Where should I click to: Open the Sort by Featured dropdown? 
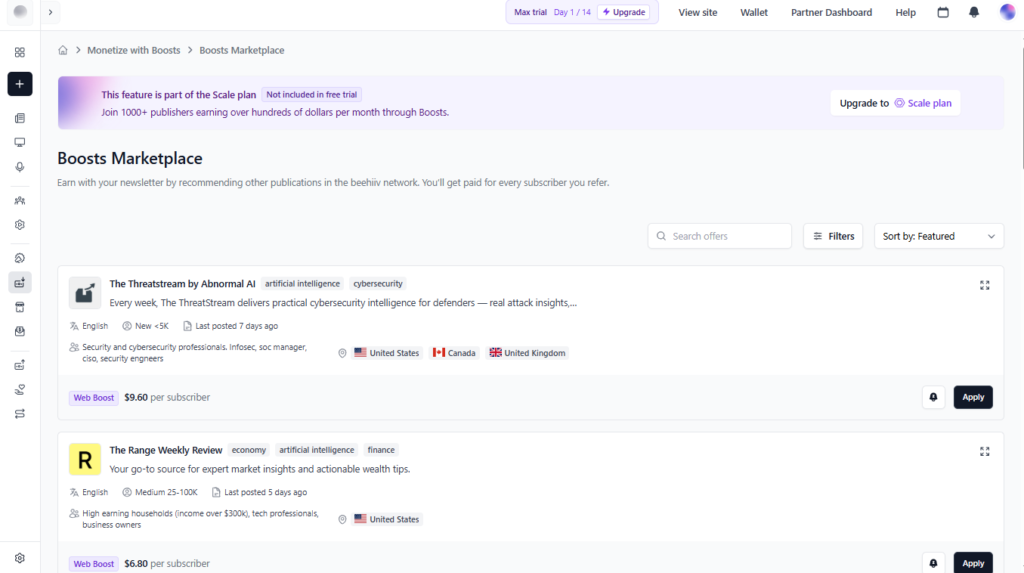(938, 237)
